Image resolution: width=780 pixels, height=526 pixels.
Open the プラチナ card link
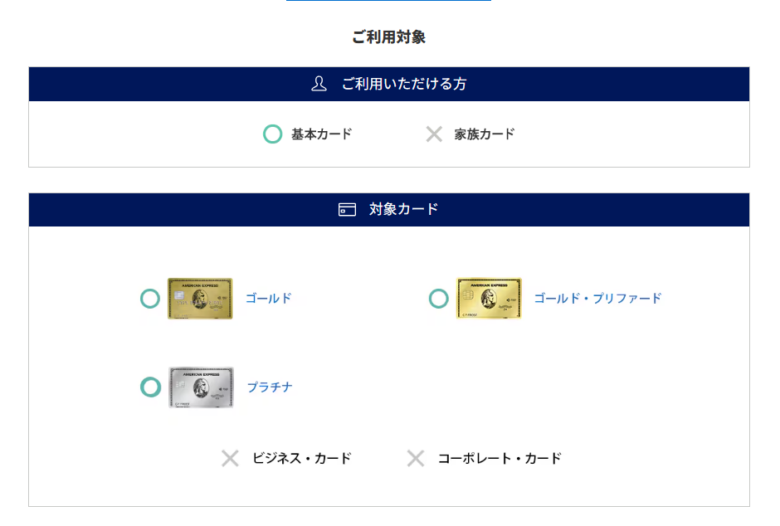pyautogui.click(x=270, y=387)
